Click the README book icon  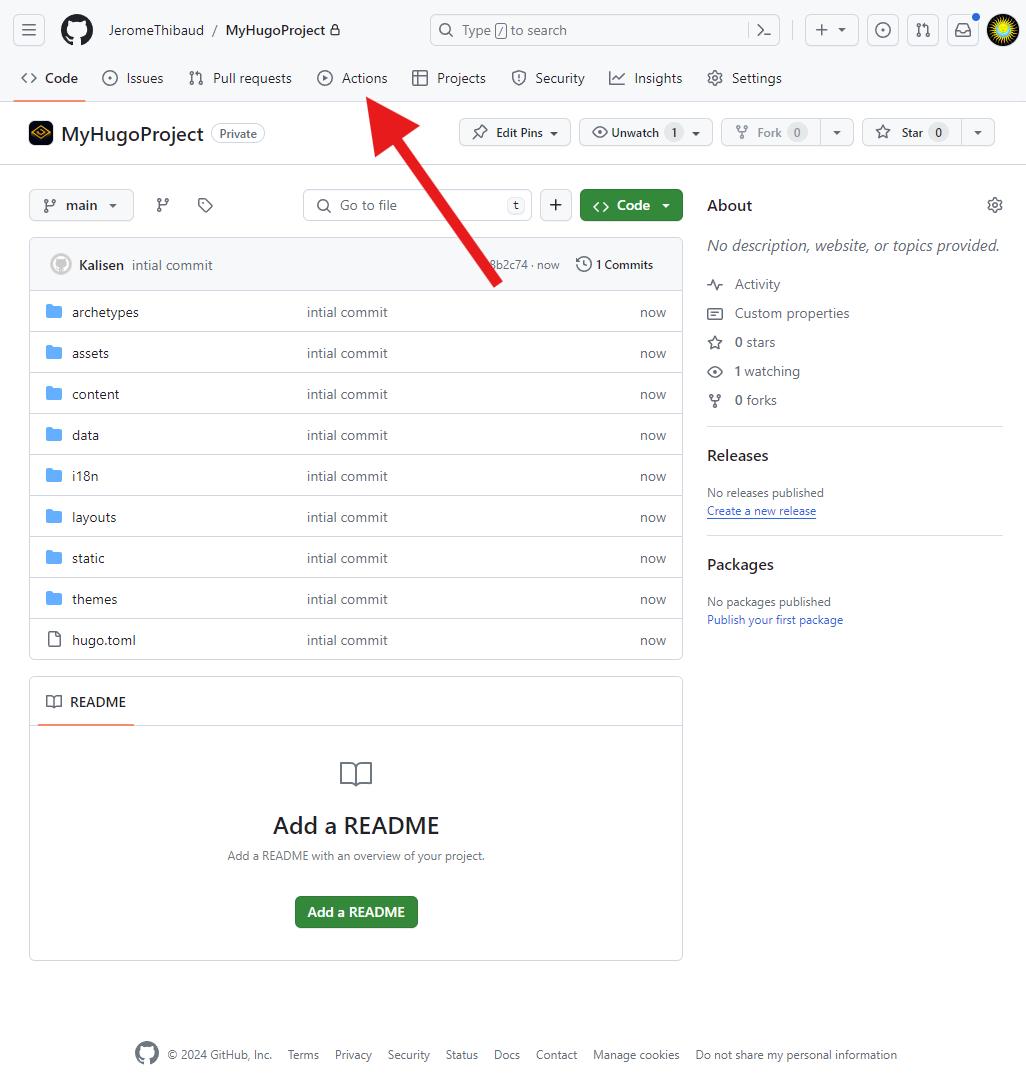pos(54,702)
